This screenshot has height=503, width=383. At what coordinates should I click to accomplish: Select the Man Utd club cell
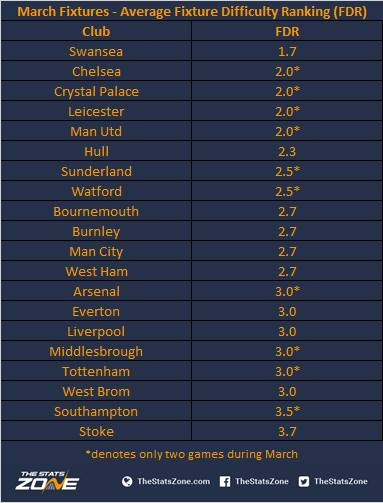tap(96, 131)
